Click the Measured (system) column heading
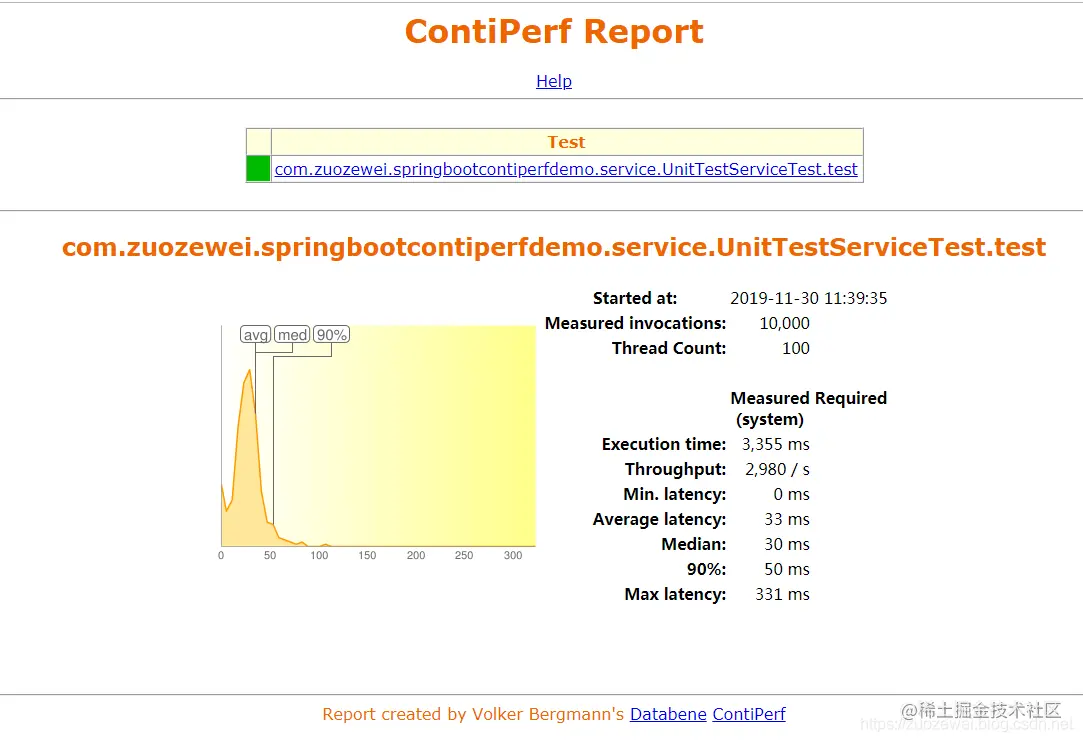This screenshot has width=1083, height=742. 769,408
